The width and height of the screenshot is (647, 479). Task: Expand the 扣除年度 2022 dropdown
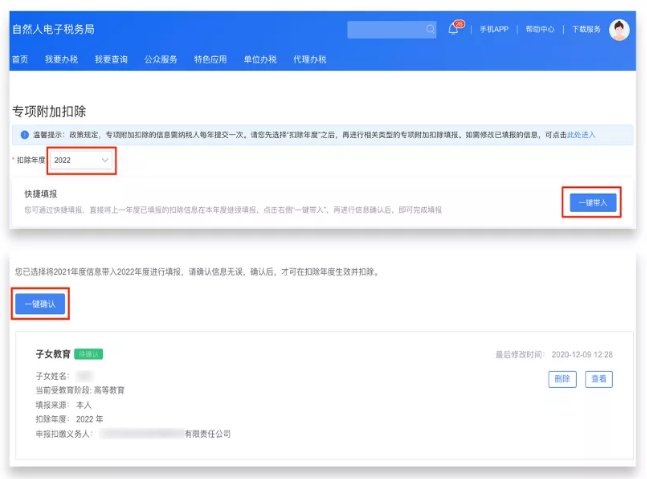[81, 160]
